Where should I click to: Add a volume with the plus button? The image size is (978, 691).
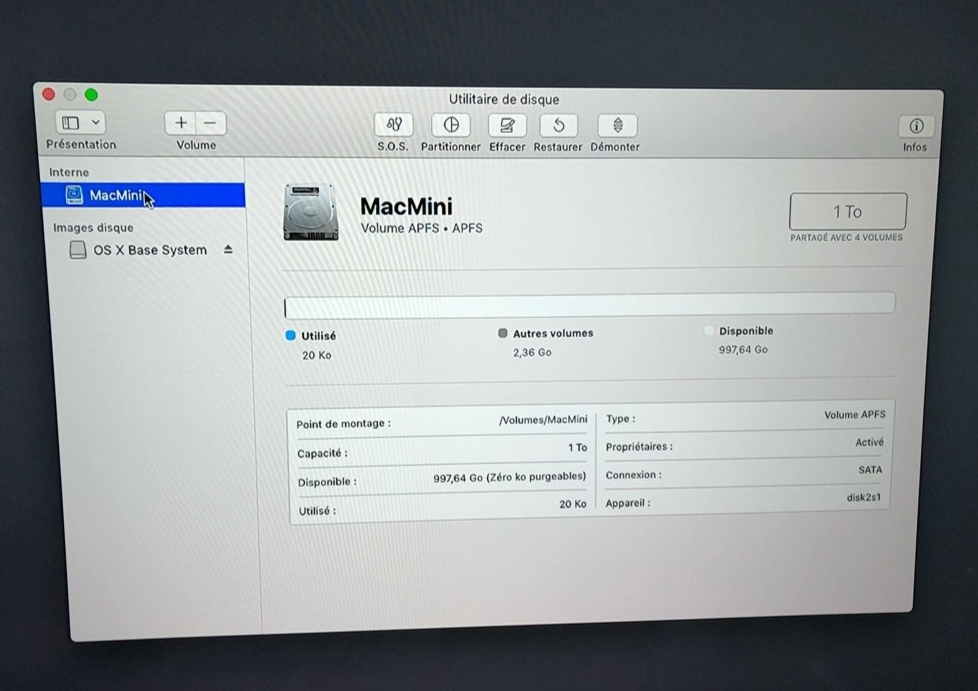tap(180, 123)
